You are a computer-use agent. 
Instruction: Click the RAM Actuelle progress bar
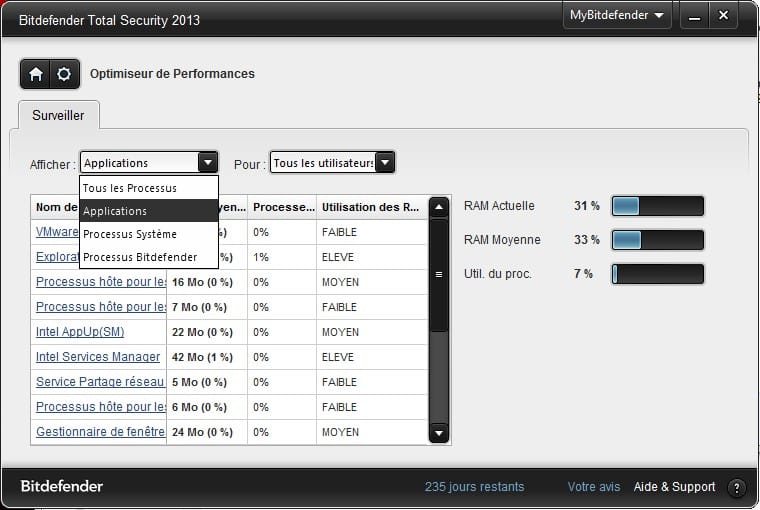[658, 206]
